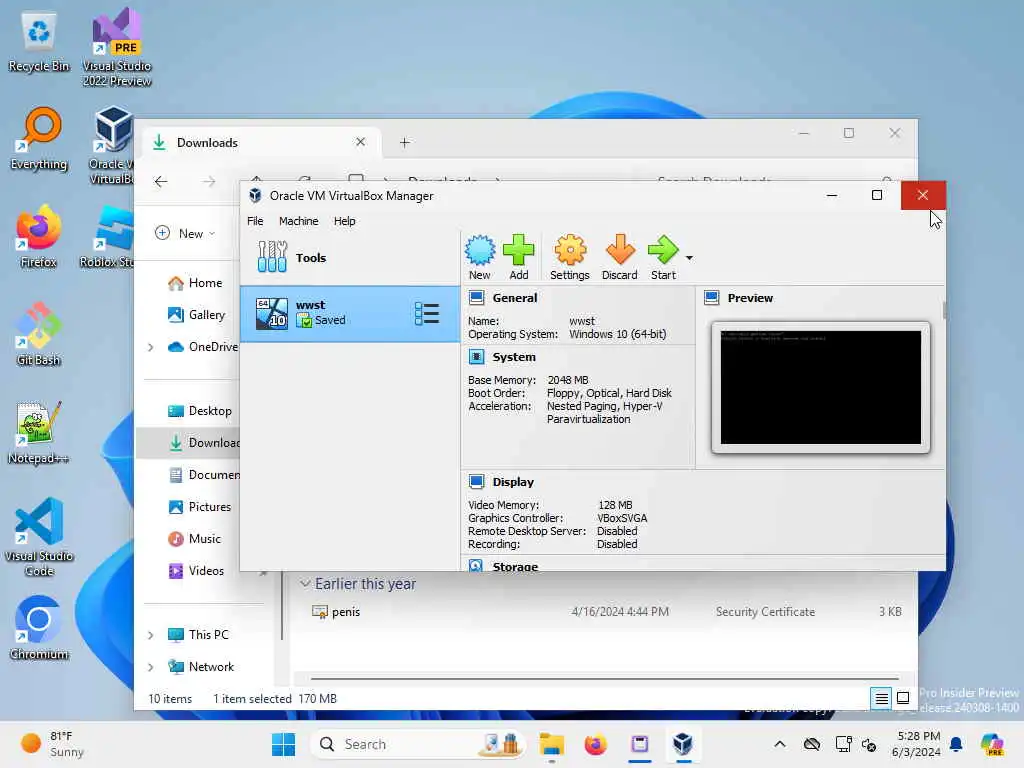
Task: Click the green Add machine icon
Action: (519, 257)
